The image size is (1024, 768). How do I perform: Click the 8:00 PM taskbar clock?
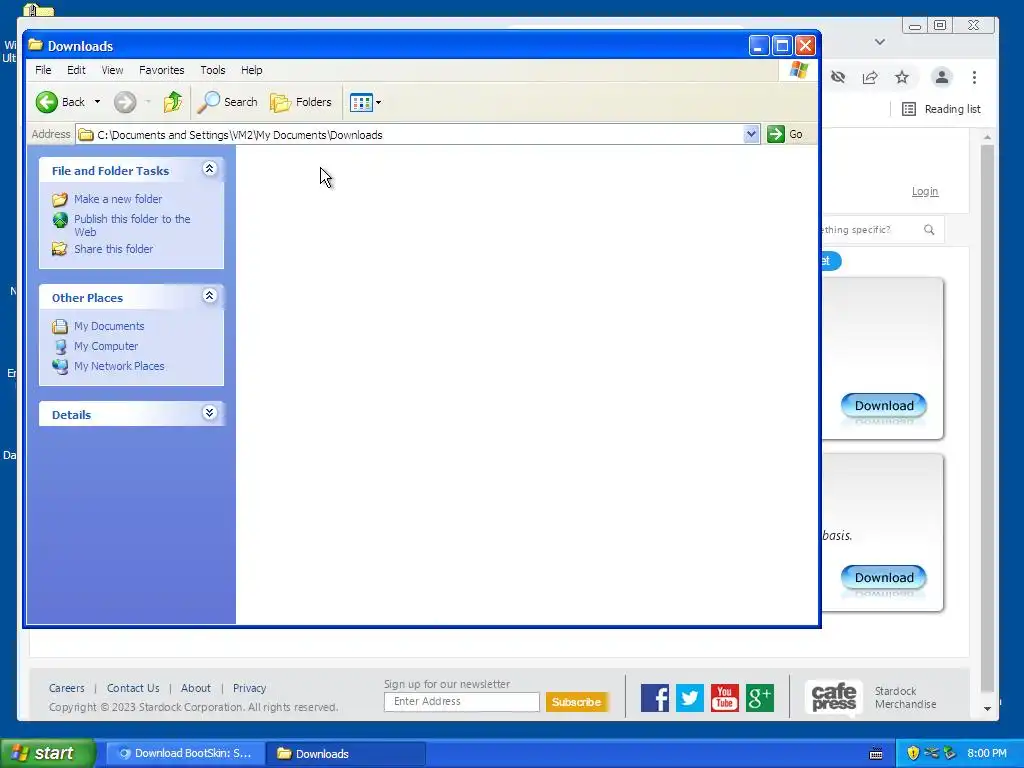(x=987, y=754)
